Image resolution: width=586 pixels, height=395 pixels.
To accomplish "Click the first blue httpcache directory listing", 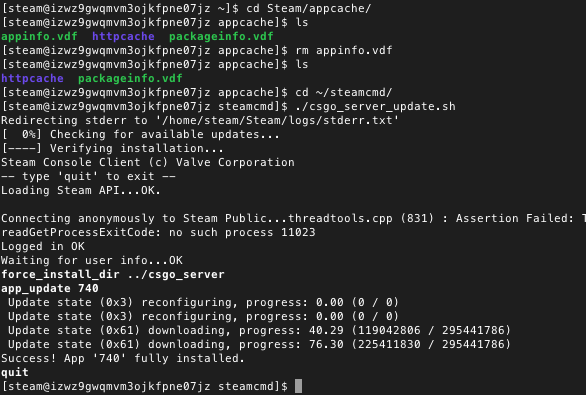I will click(123, 36).
